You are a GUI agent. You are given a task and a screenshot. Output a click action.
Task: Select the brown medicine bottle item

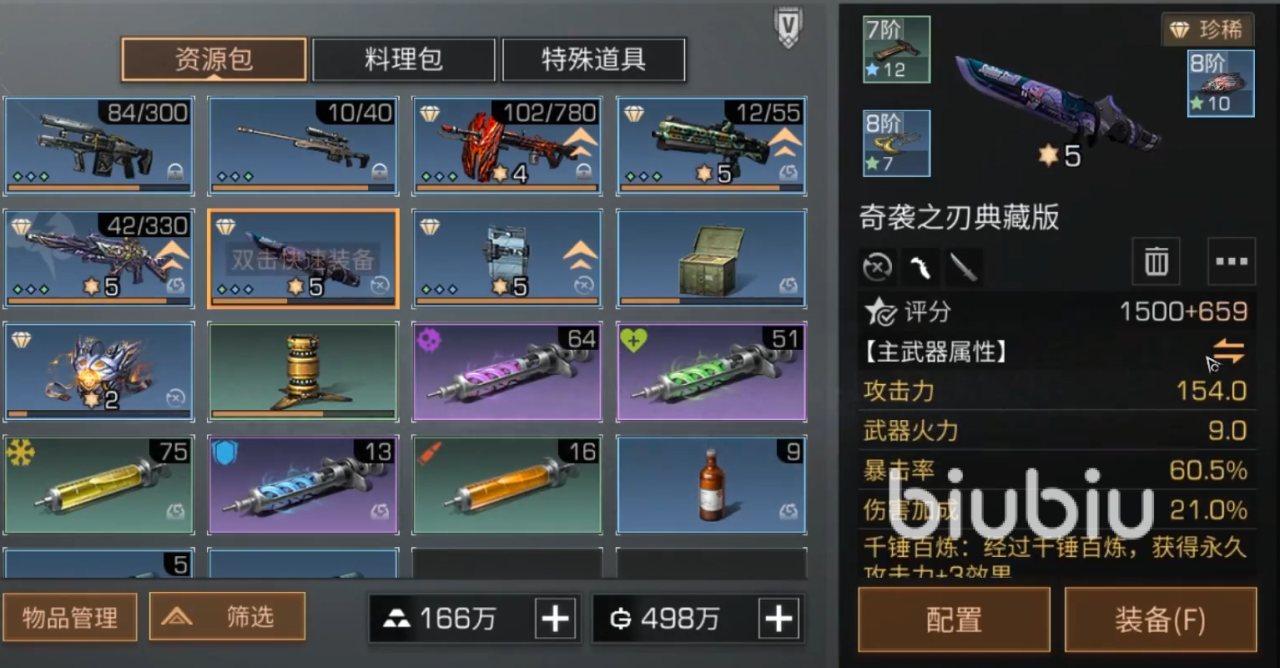[x=711, y=484]
